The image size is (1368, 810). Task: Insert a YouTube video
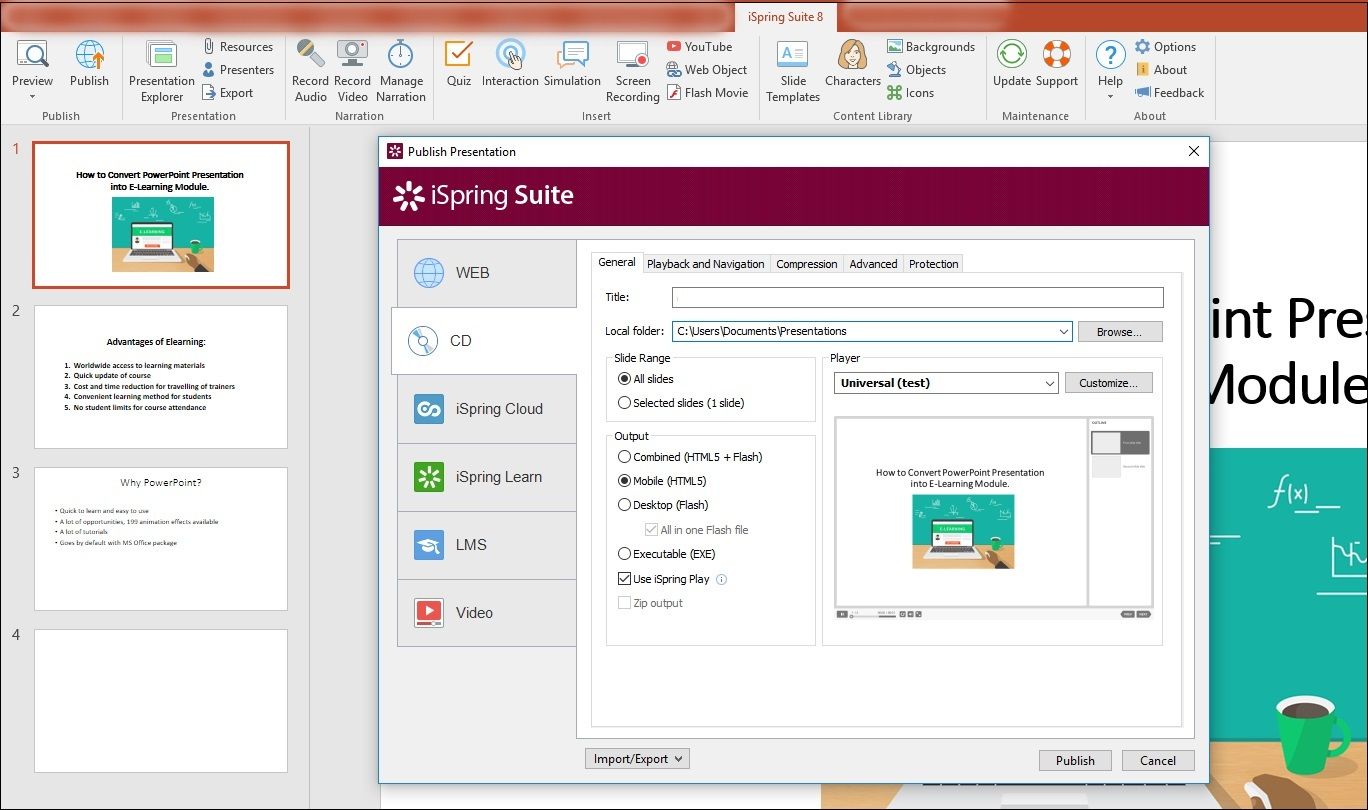(701, 46)
